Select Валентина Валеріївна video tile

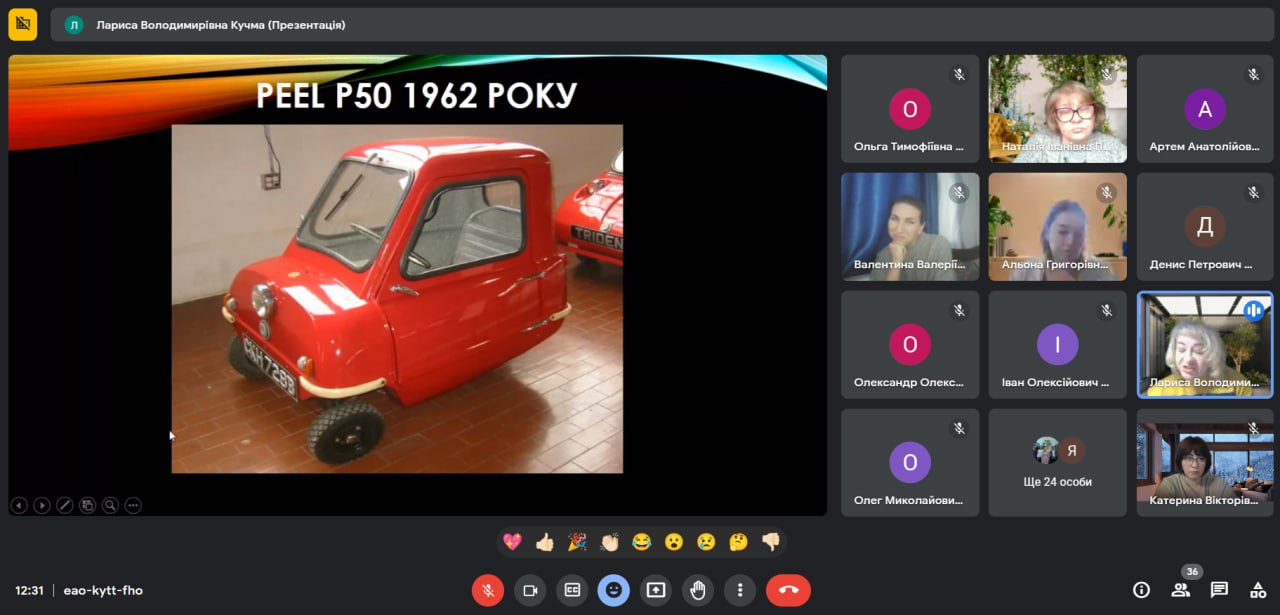pyautogui.click(x=910, y=227)
